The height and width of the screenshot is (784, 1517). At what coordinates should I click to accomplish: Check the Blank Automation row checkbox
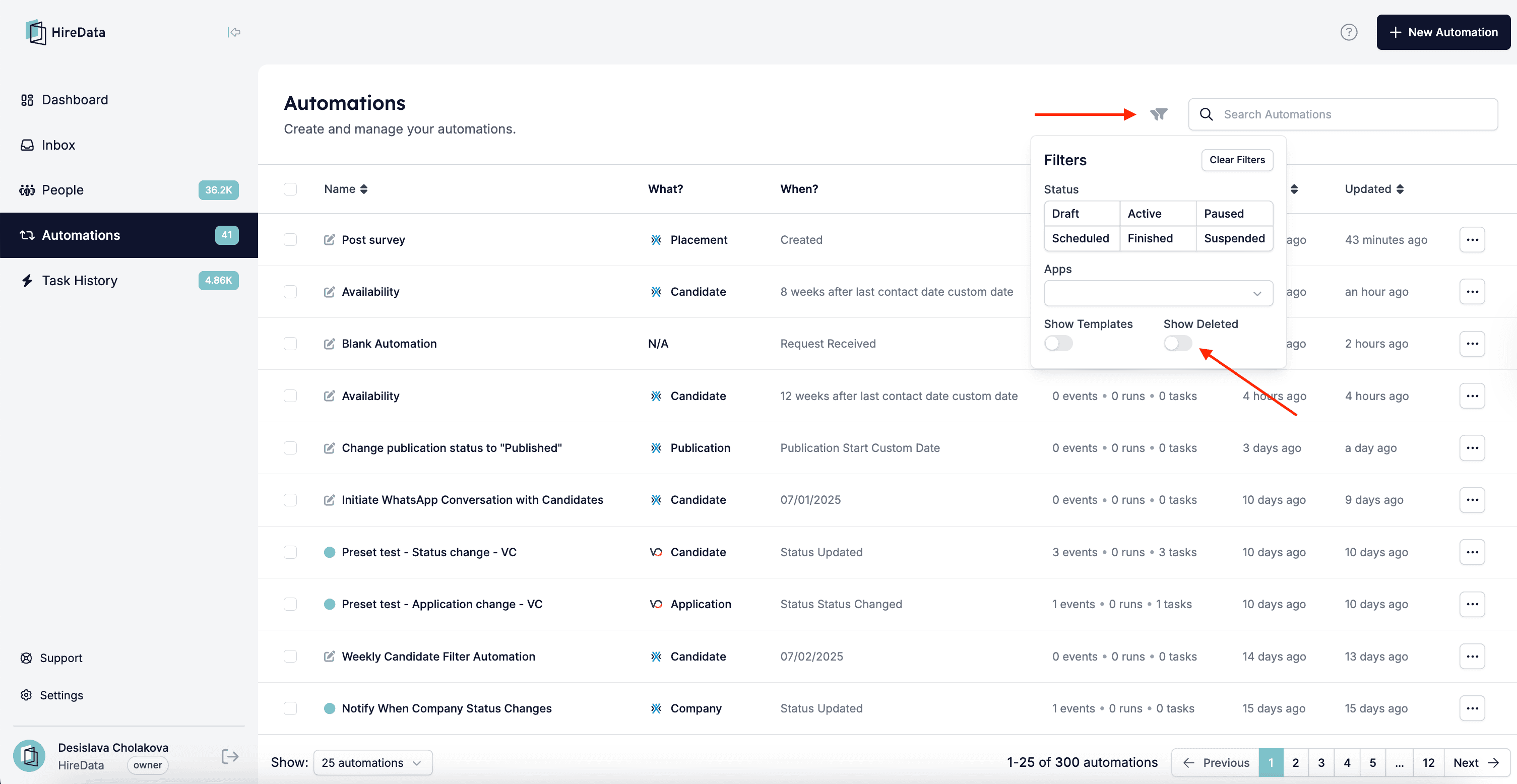pos(290,344)
